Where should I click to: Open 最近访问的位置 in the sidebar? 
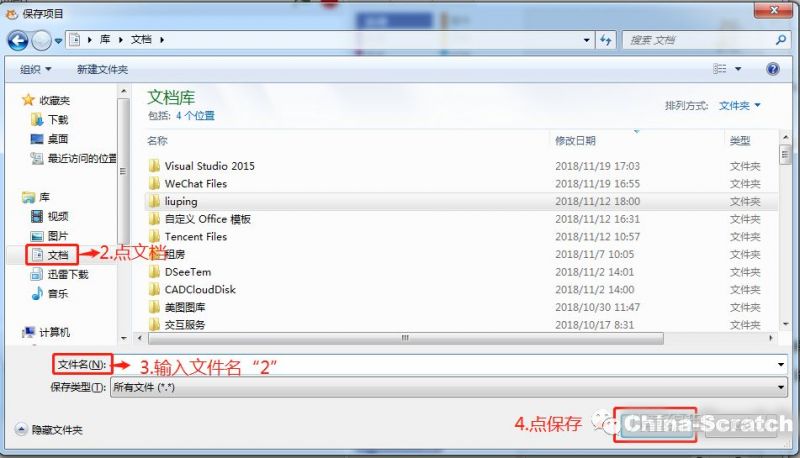(81, 158)
